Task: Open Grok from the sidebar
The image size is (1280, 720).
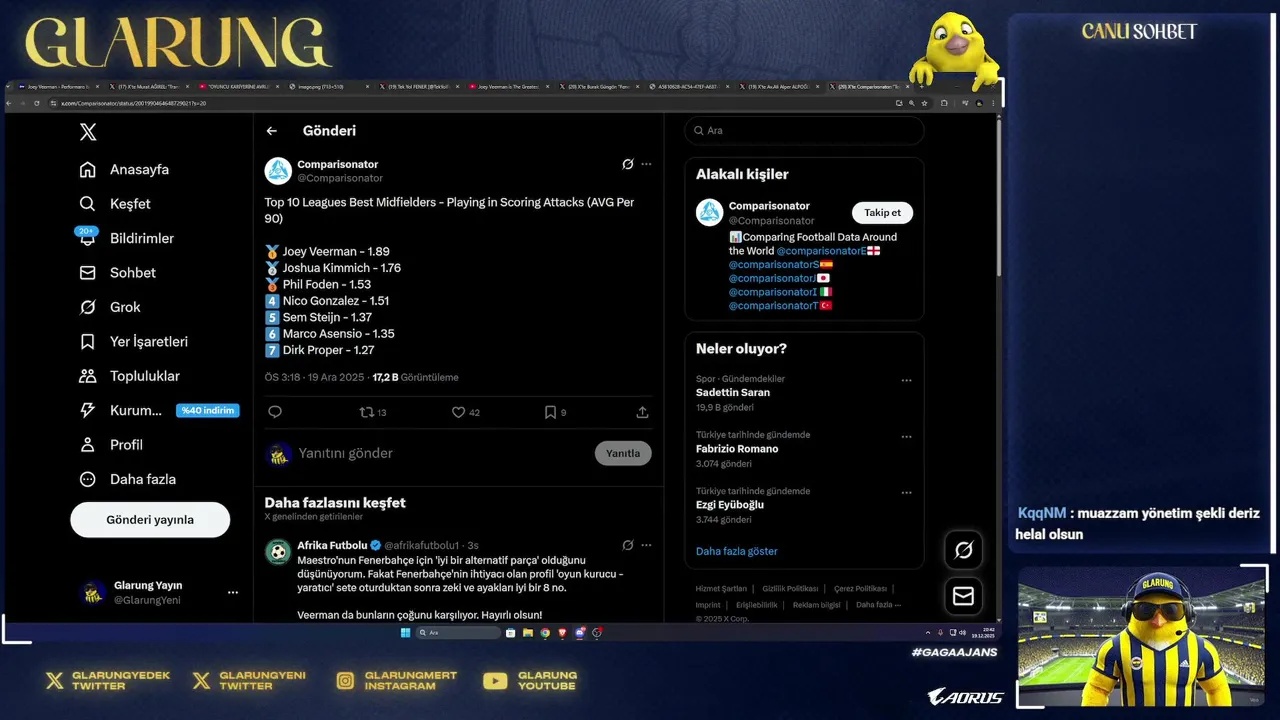Action: 110,307
